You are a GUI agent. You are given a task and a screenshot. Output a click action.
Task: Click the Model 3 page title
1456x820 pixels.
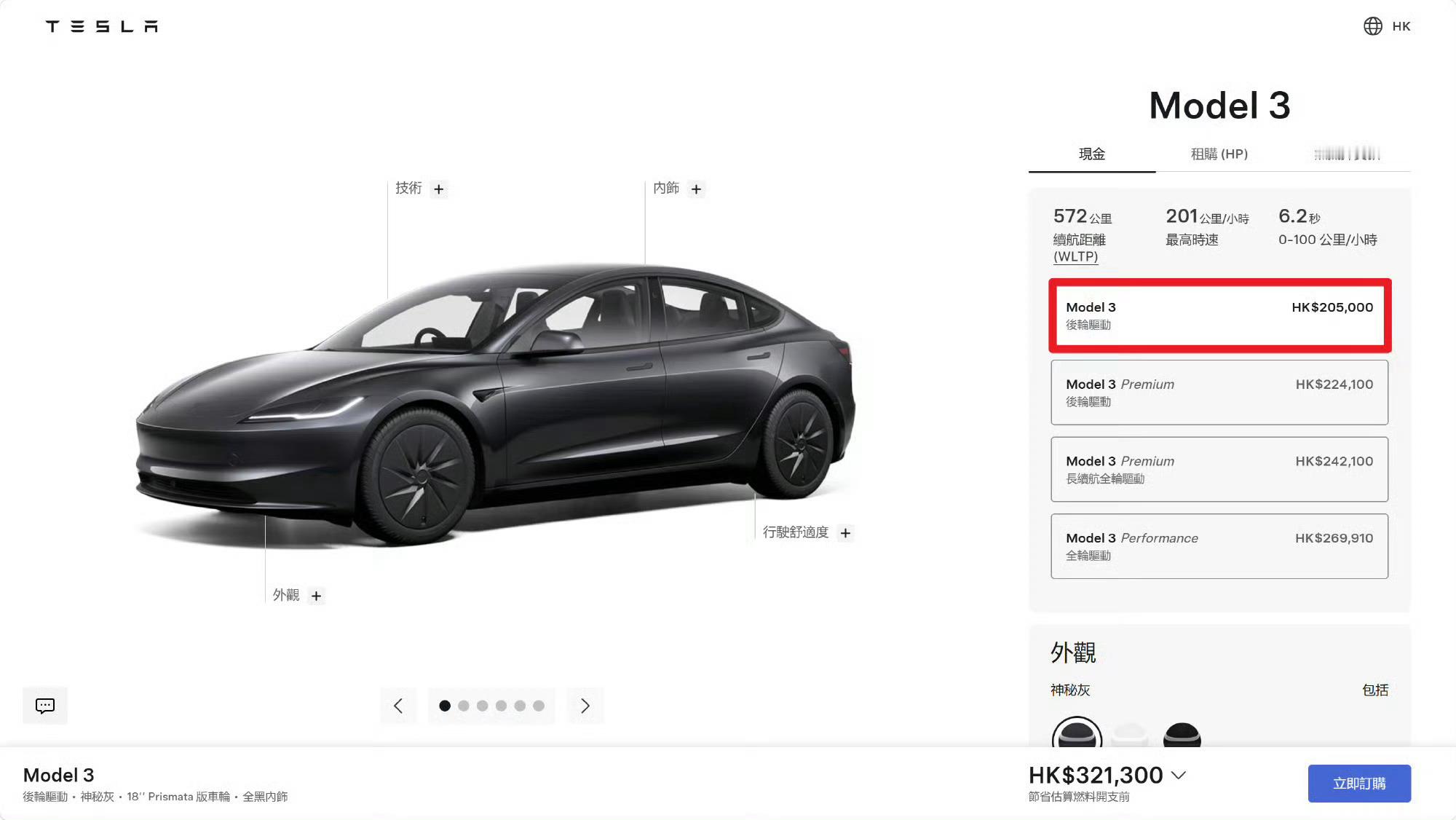tap(1219, 106)
